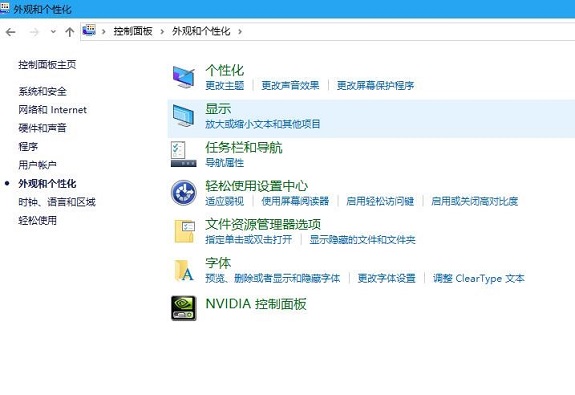The width and height of the screenshot is (575, 395).
Task: Click the 字体 folder icon with letter A
Action: (x=184, y=270)
